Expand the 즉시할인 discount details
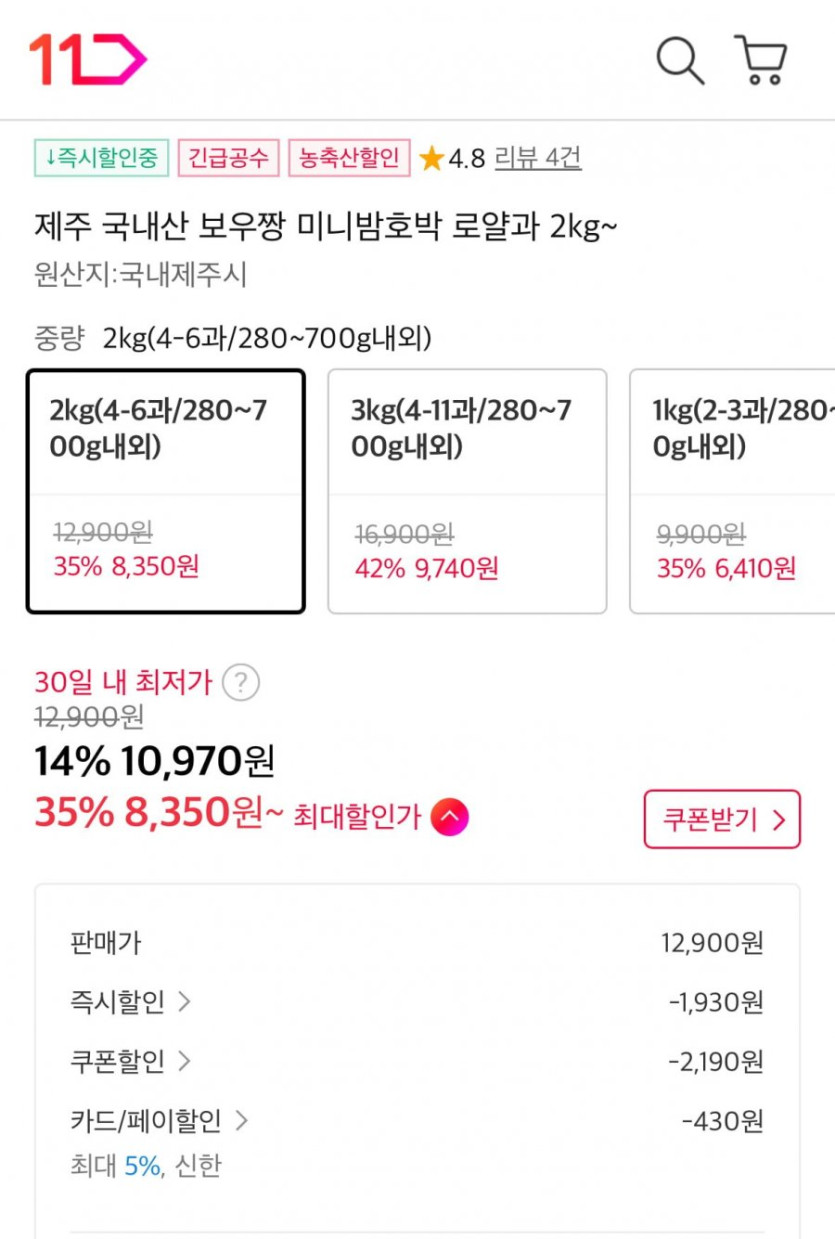835x1239 pixels. (x=130, y=1002)
